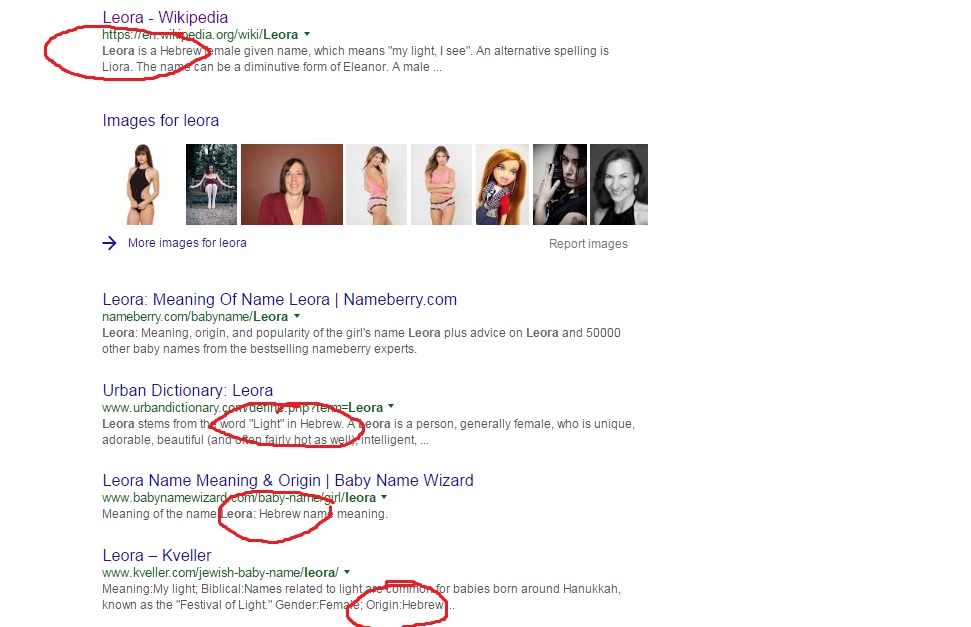Viewport: 971px width, 627px height.
Task: Open the 'Leora – Kveller' result
Action: (156, 555)
